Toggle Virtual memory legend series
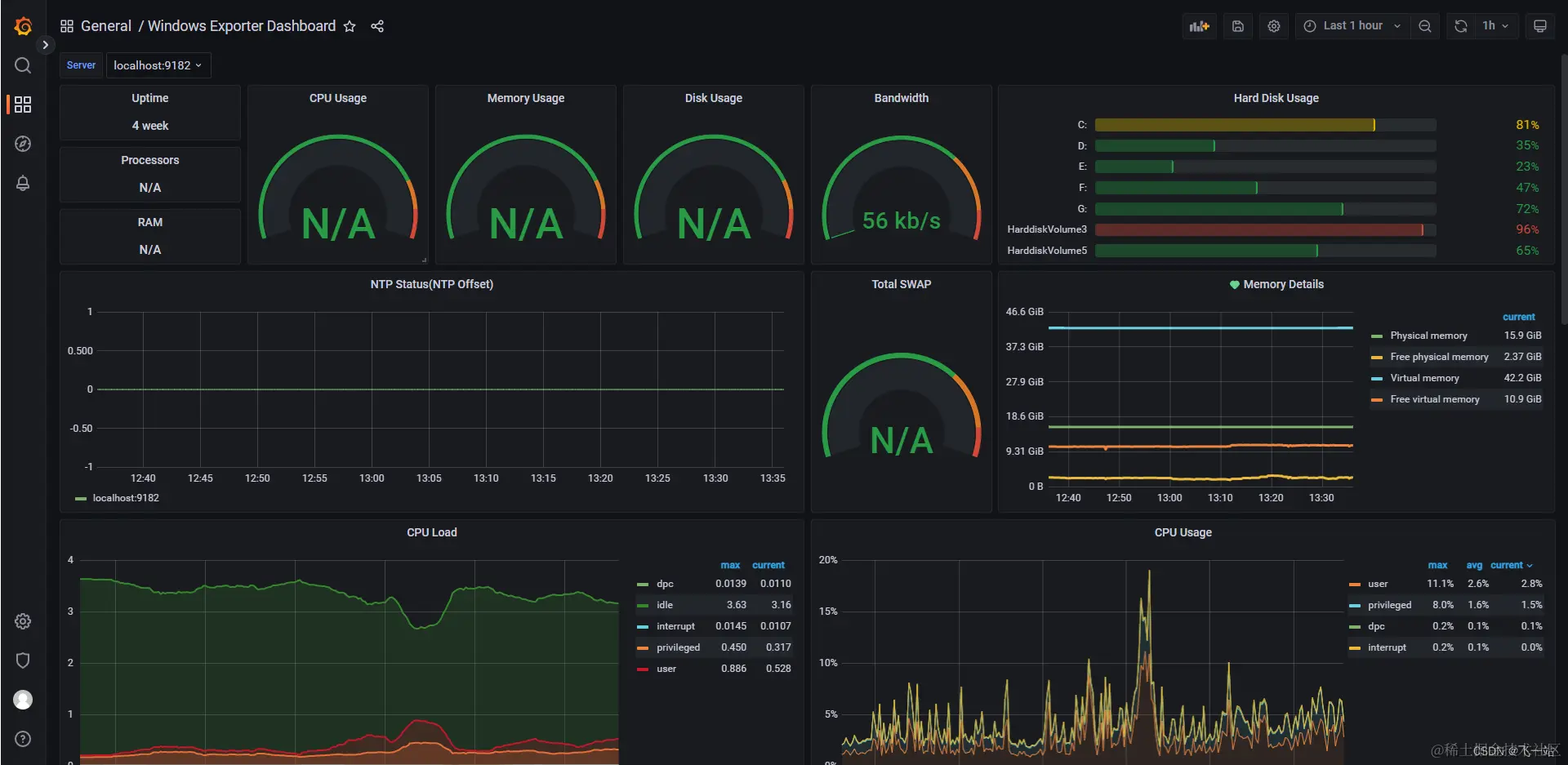 click(1425, 378)
